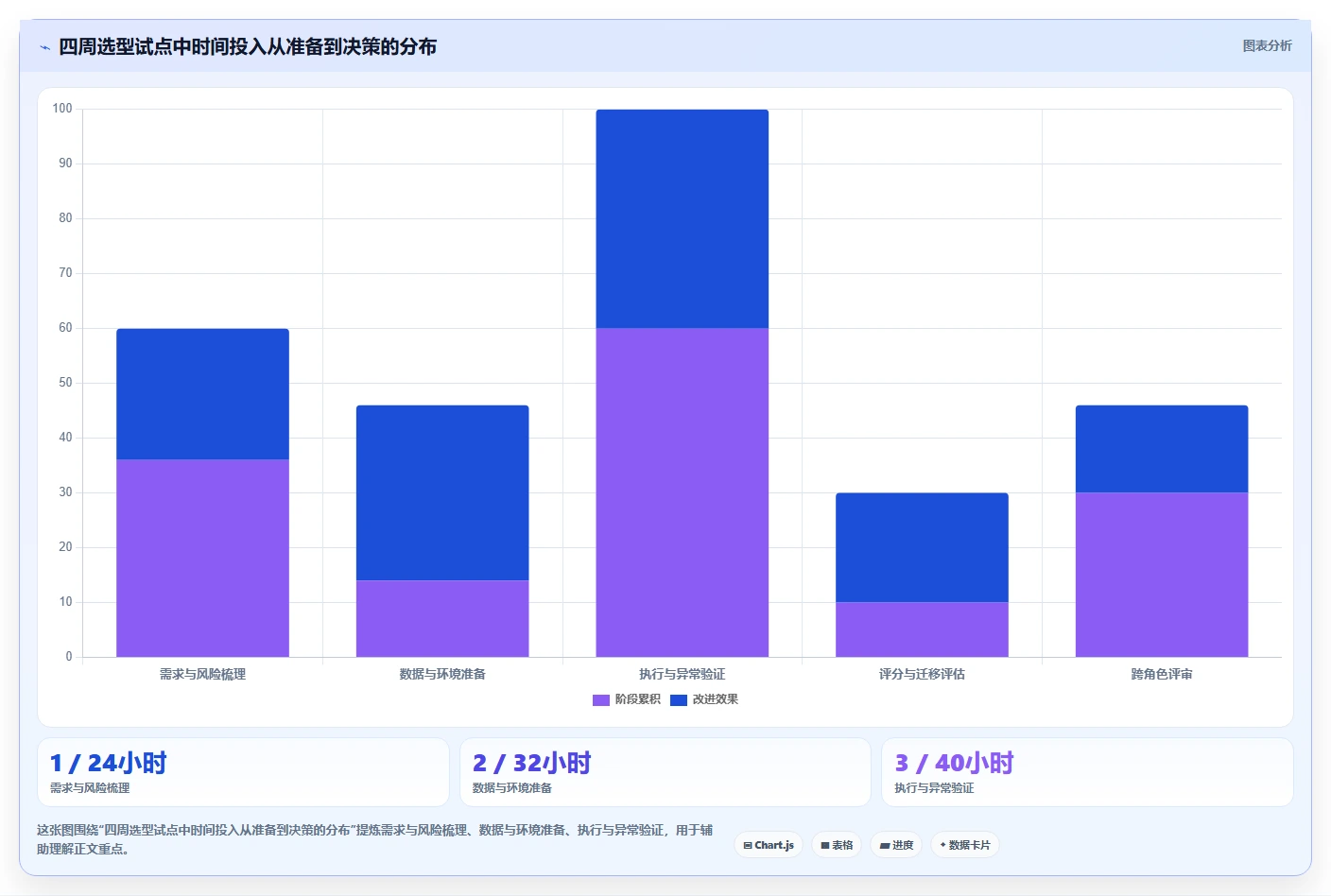Click the purple segment of 跨角色评审 bar
The image size is (1331, 896).
(1162, 575)
